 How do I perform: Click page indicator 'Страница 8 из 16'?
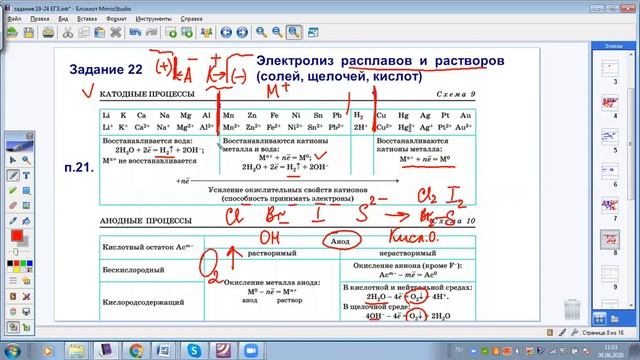point(603,333)
